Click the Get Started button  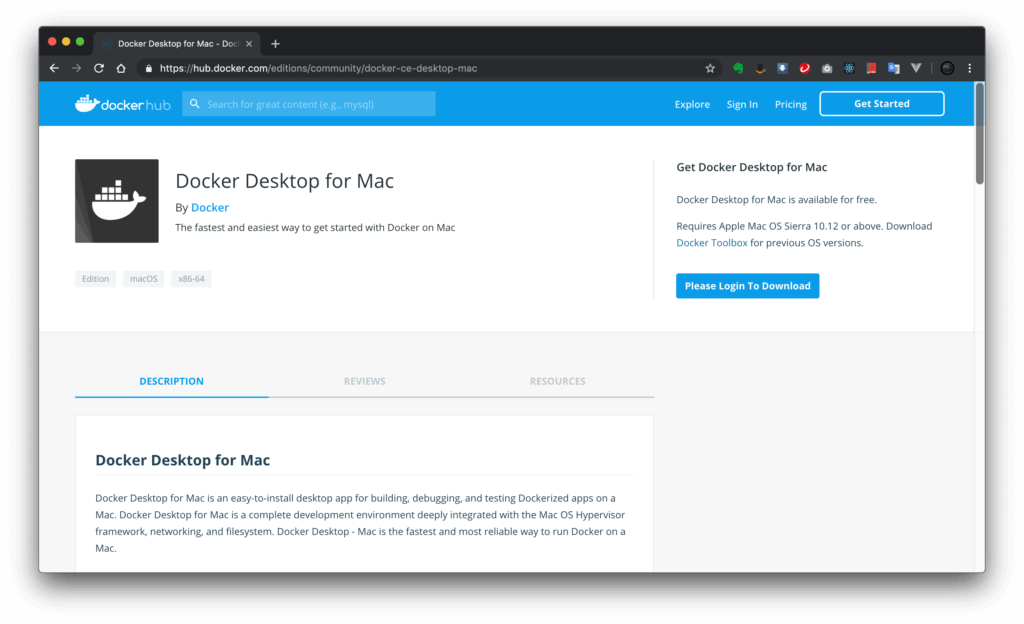click(x=882, y=104)
